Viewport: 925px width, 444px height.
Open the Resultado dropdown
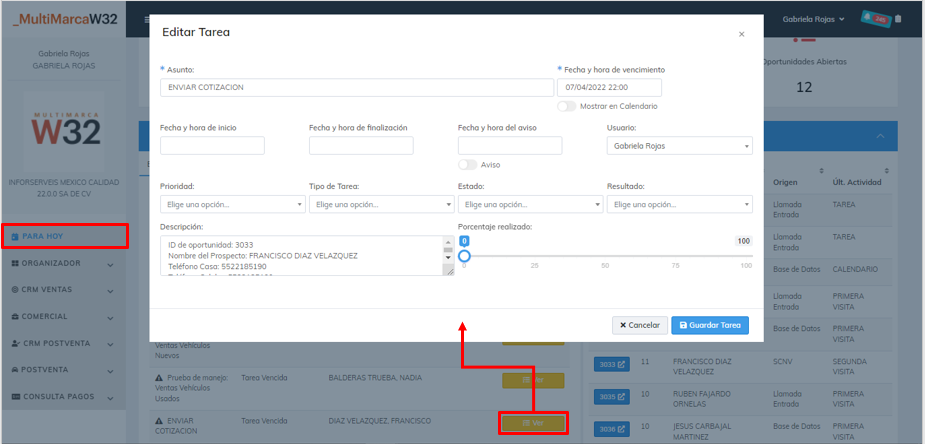pyautogui.click(x=680, y=205)
